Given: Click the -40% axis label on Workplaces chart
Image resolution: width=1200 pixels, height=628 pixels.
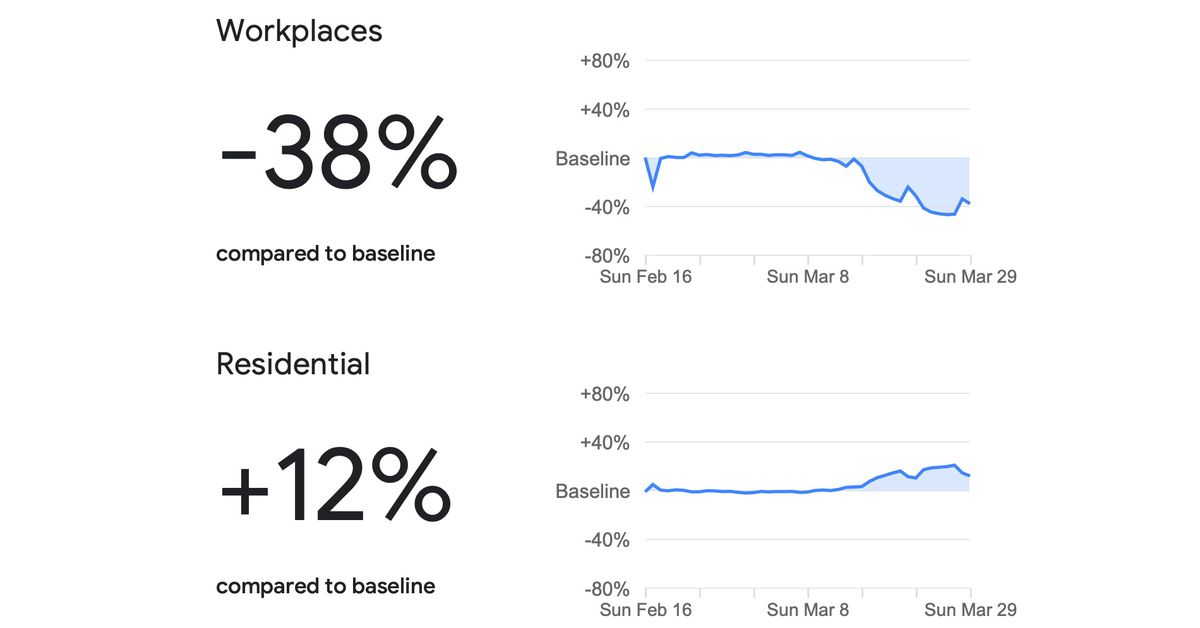Looking at the screenshot, I should coord(606,208).
